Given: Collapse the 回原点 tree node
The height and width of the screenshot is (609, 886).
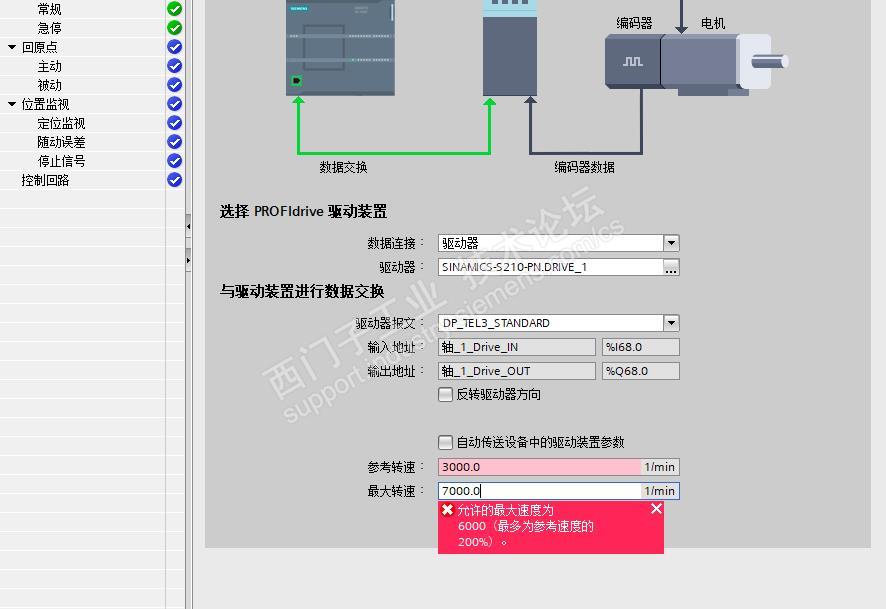Looking at the screenshot, I should [x=12, y=47].
